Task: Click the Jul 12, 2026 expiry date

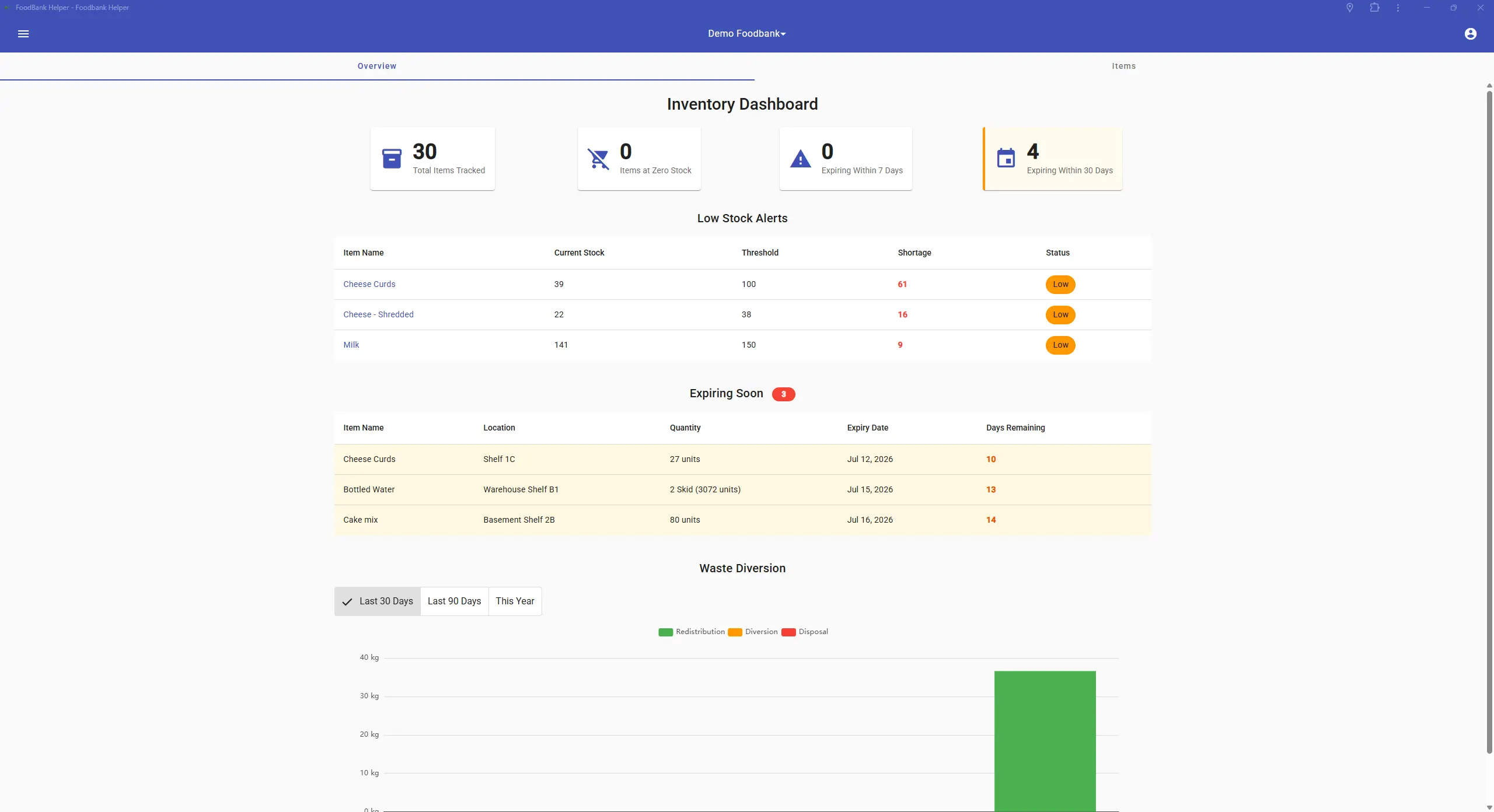Action: 870,459
